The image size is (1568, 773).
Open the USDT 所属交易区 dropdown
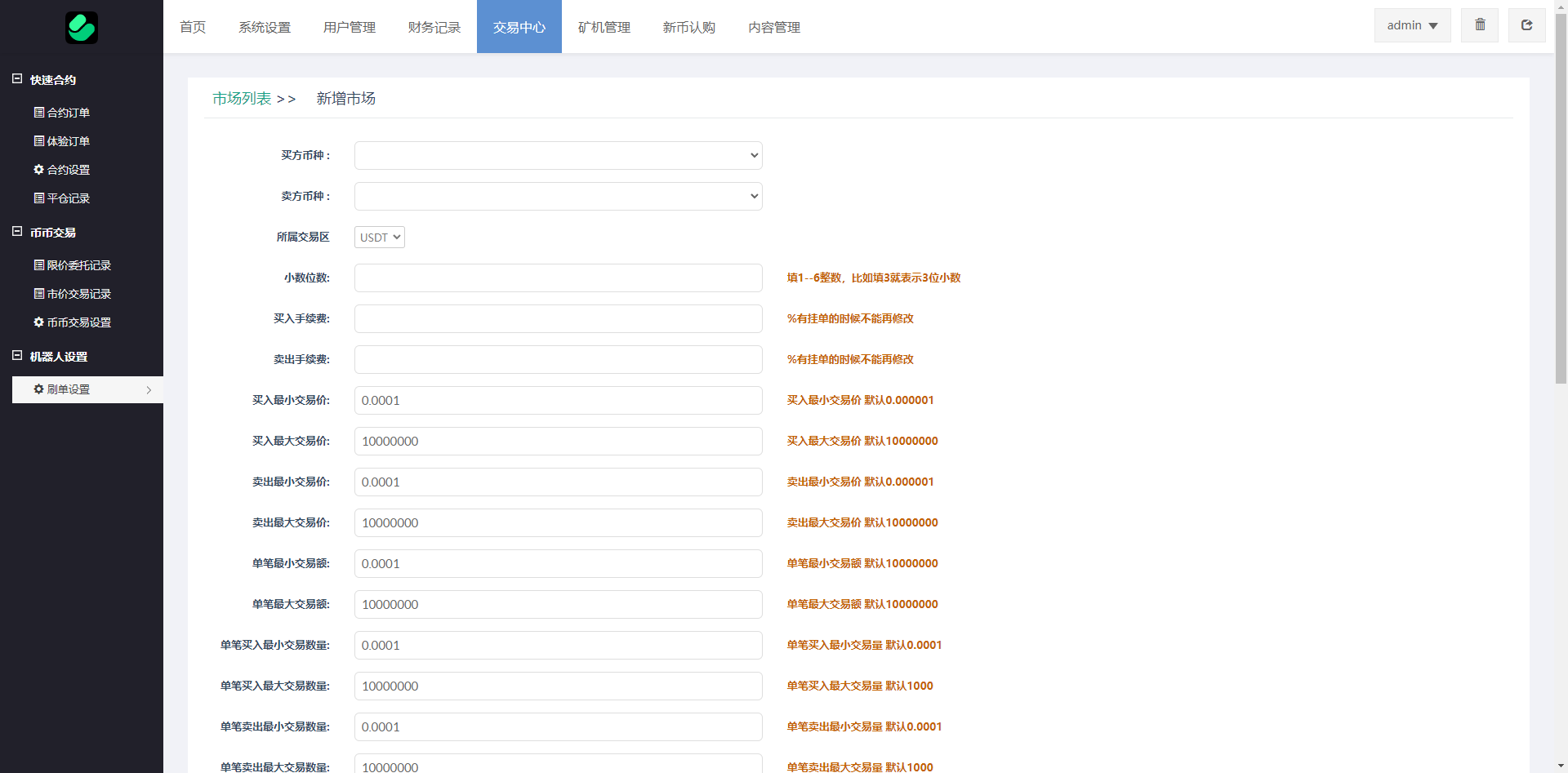380,238
